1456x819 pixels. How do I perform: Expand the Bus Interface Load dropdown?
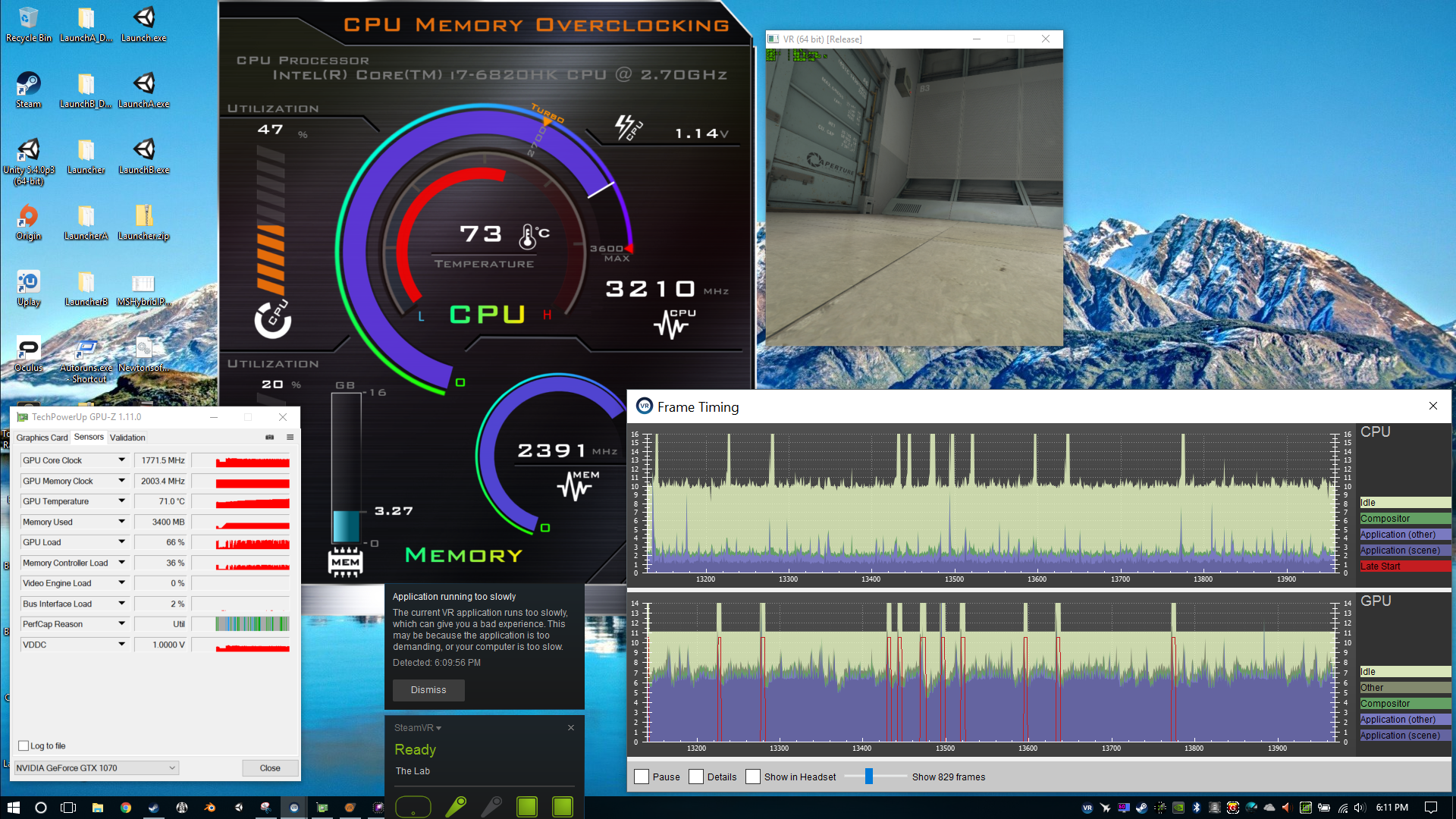click(x=121, y=604)
